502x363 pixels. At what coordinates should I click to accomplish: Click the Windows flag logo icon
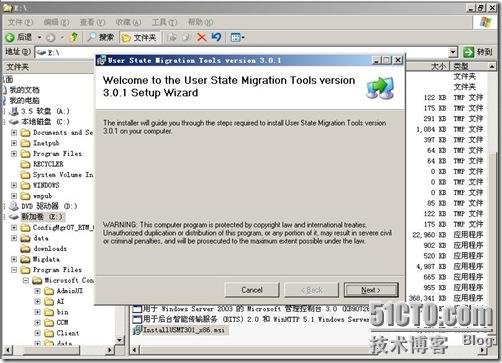point(485,22)
